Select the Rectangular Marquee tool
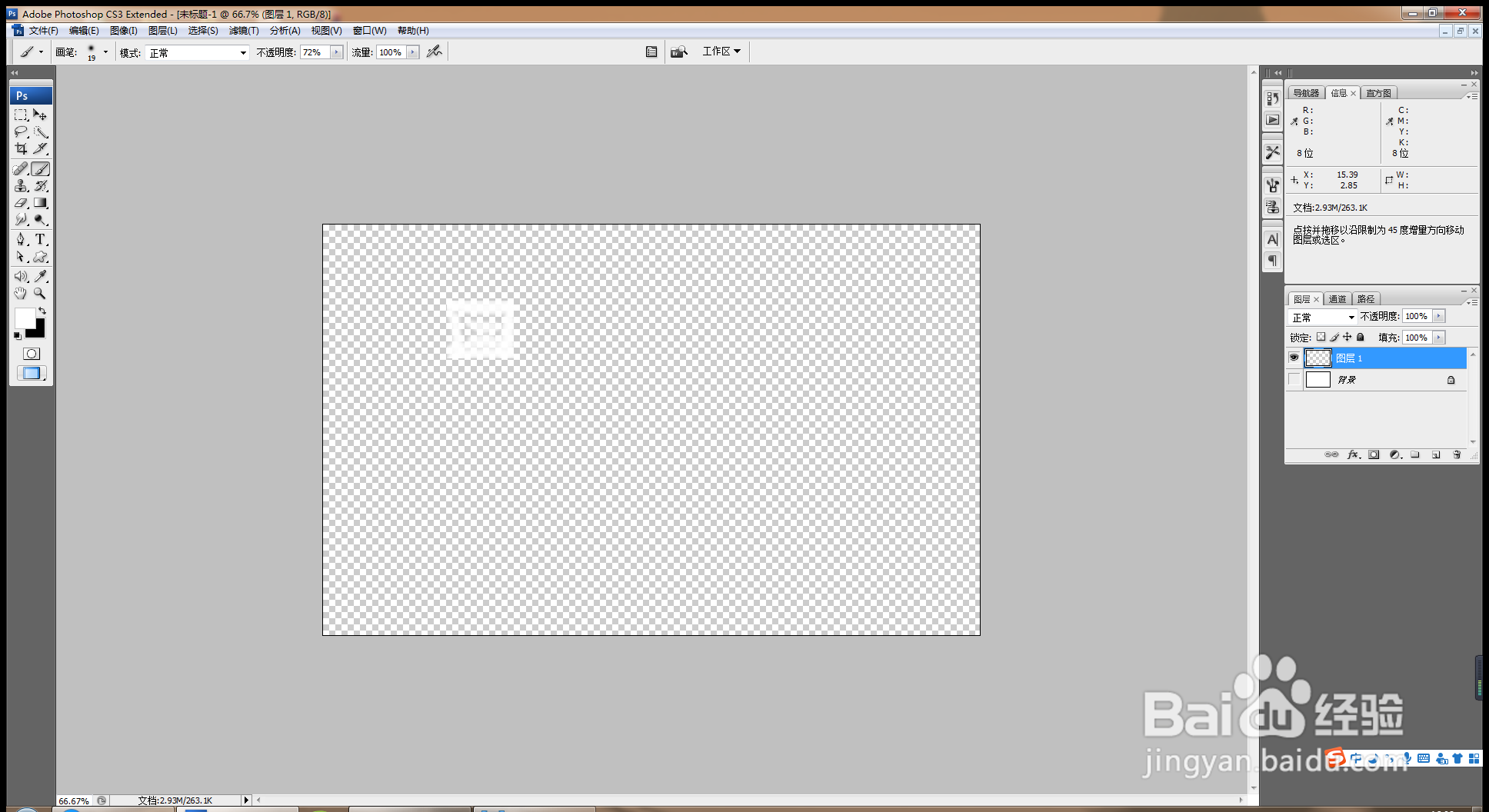This screenshot has height=812, width=1489. [x=21, y=115]
